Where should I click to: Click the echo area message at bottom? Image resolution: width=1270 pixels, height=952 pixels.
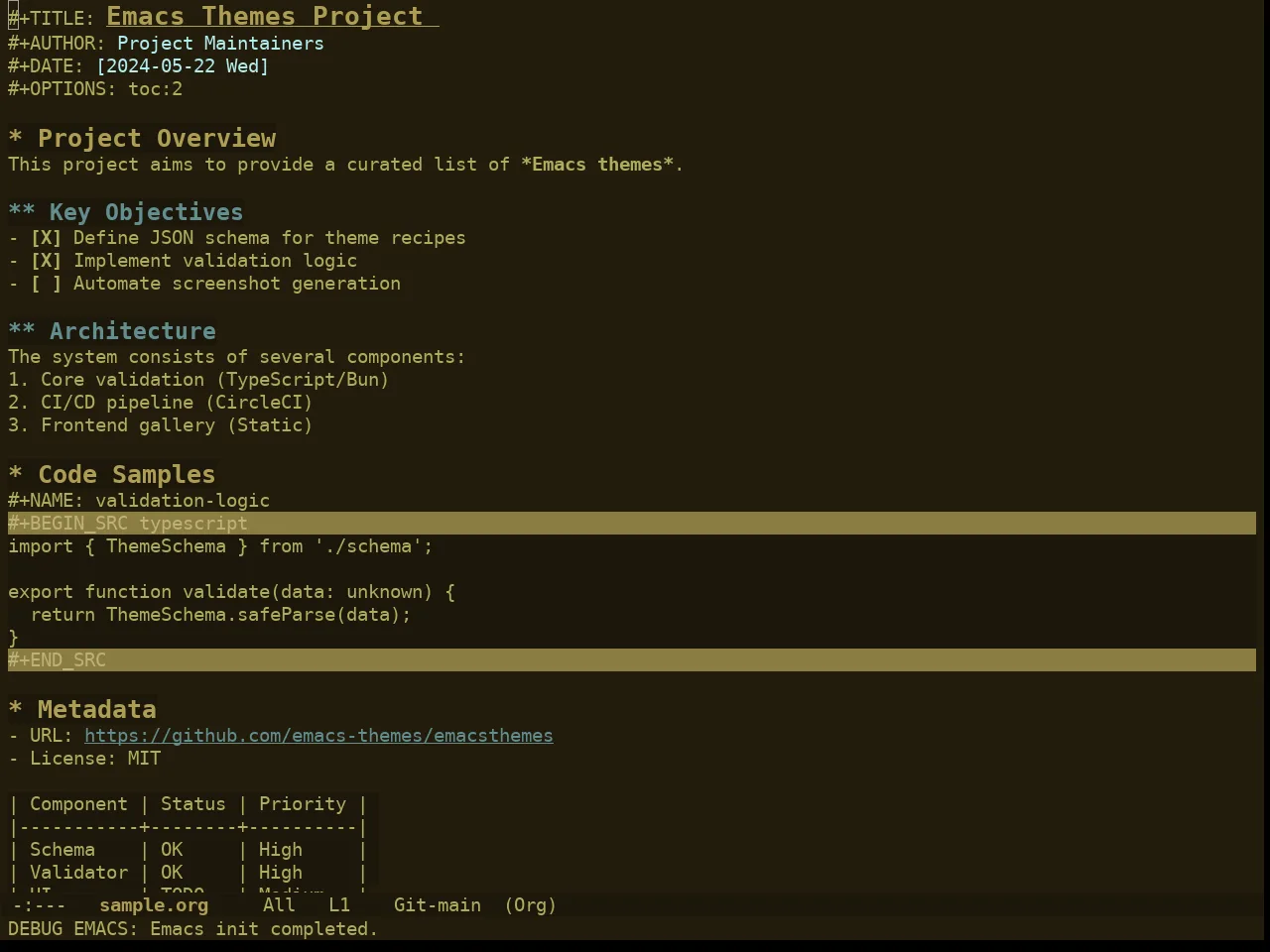[x=193, y=929]
